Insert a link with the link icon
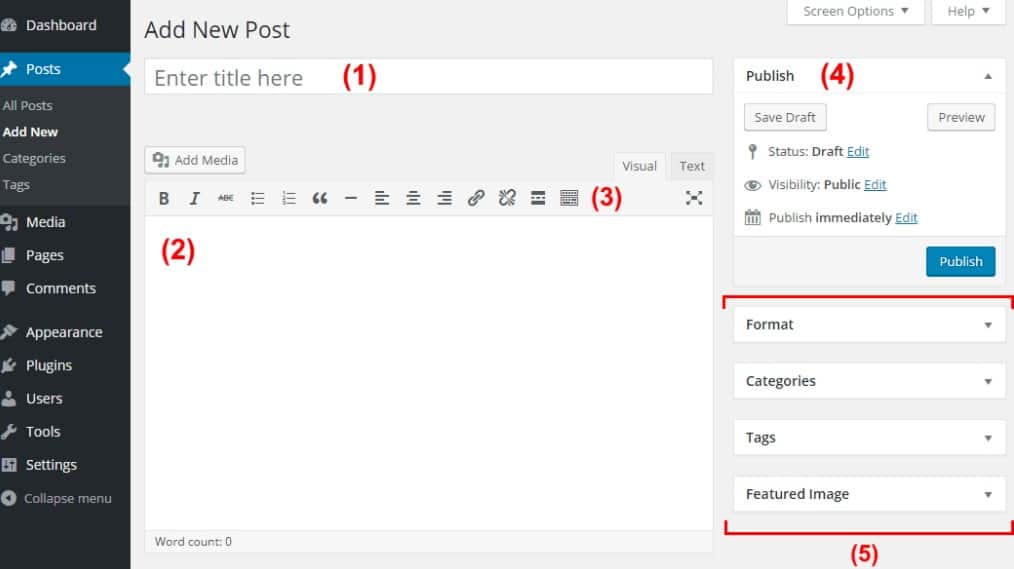This screenshot has height=569, width=1014. (x=476, y=198)
